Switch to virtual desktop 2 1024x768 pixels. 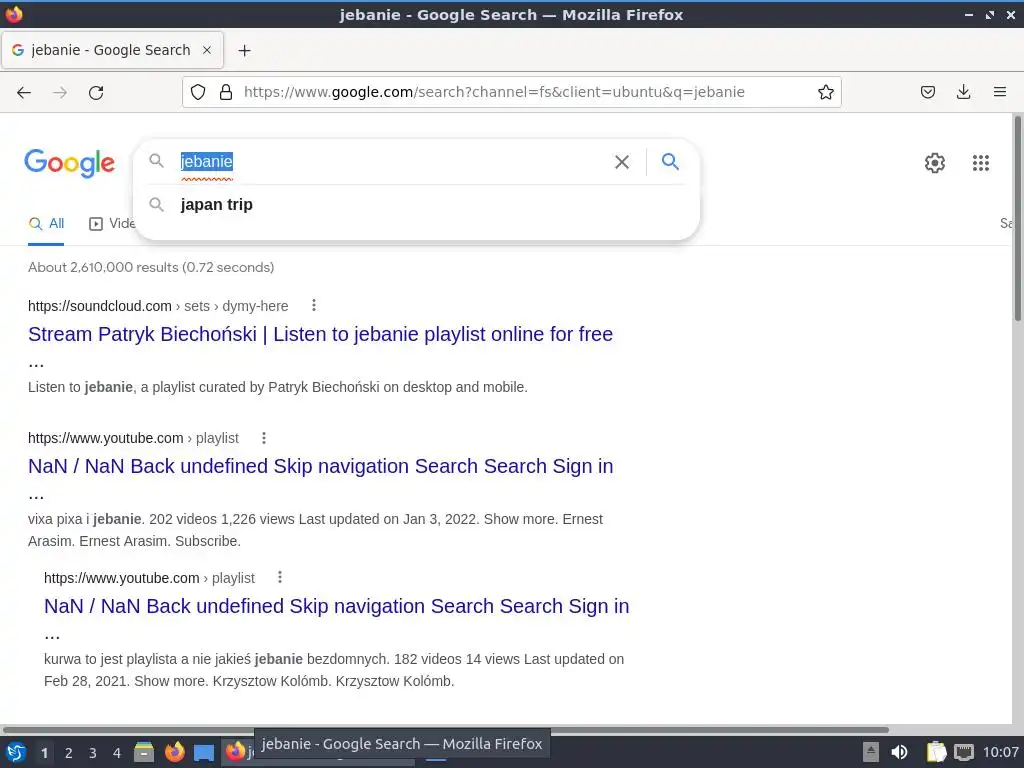pos(68,753)
